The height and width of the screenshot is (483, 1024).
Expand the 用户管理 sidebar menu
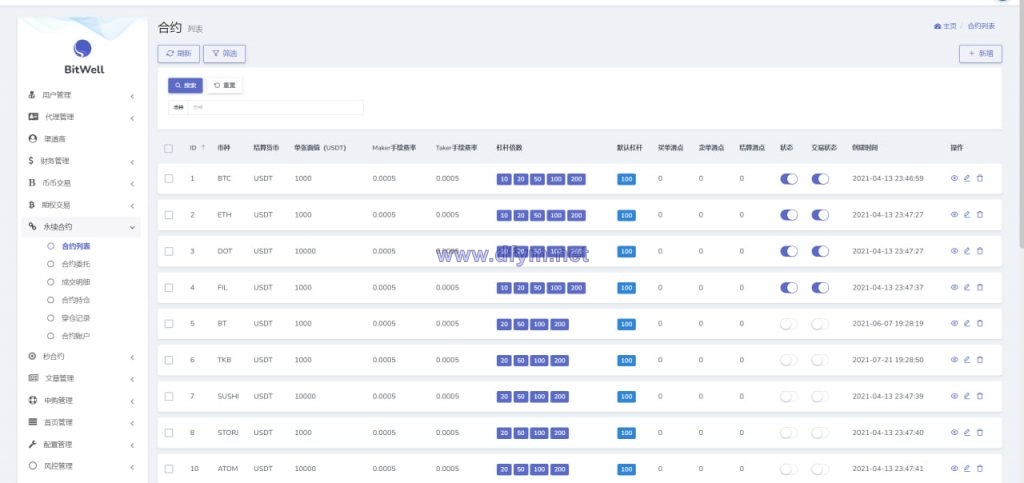81,95
